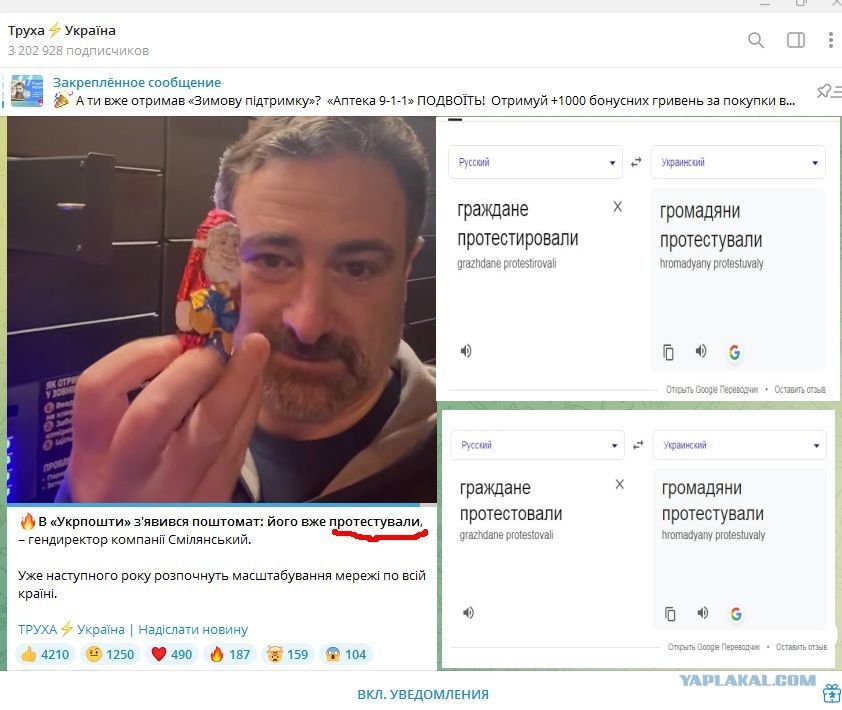Open the pinned messages list icon

tap(829, 91)
